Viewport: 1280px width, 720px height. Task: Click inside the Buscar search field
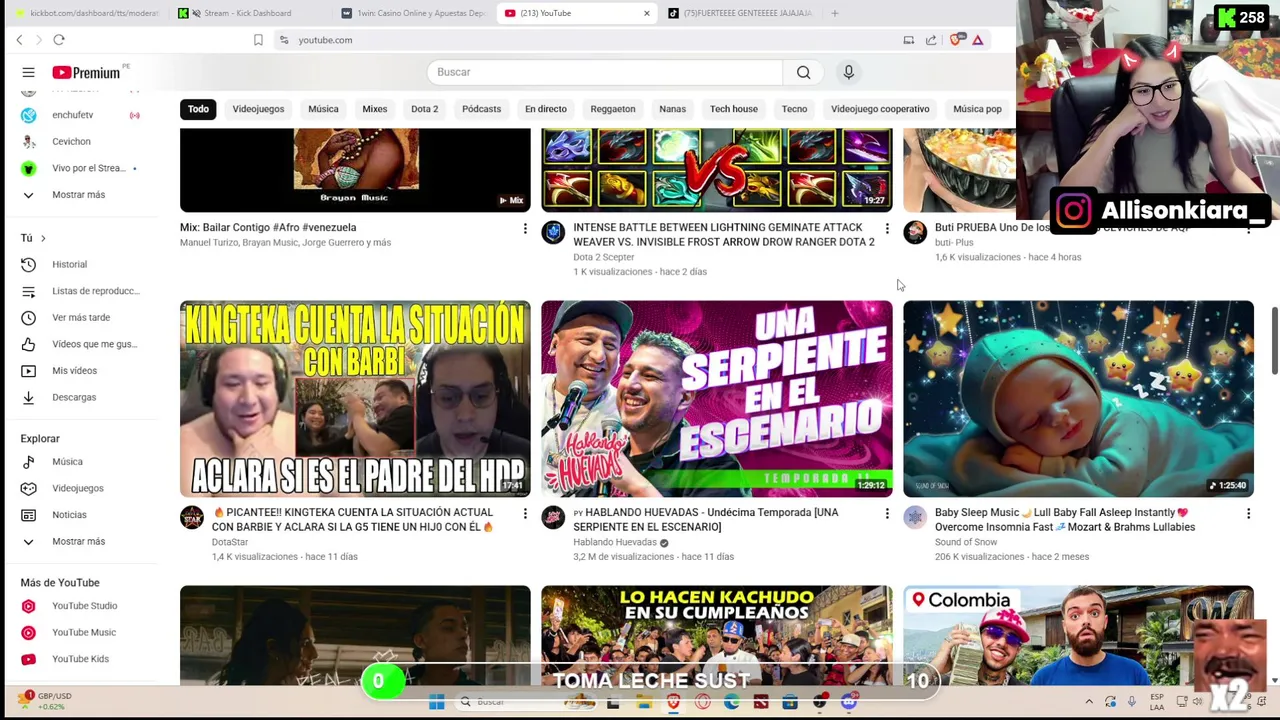(x=605, y=72)
